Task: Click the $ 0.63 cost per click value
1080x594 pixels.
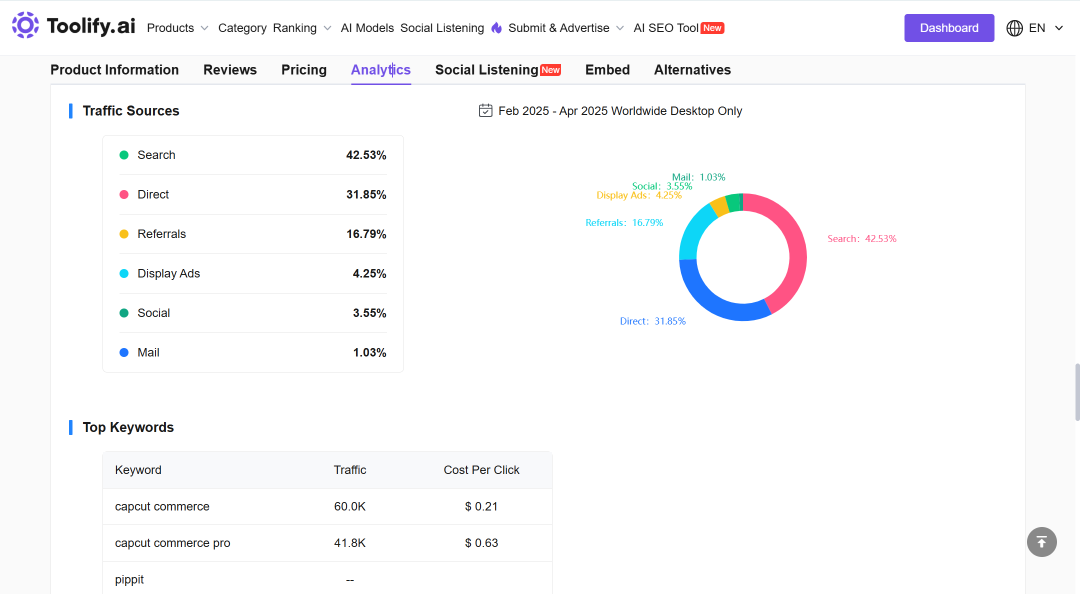Action: click(481, 543)
